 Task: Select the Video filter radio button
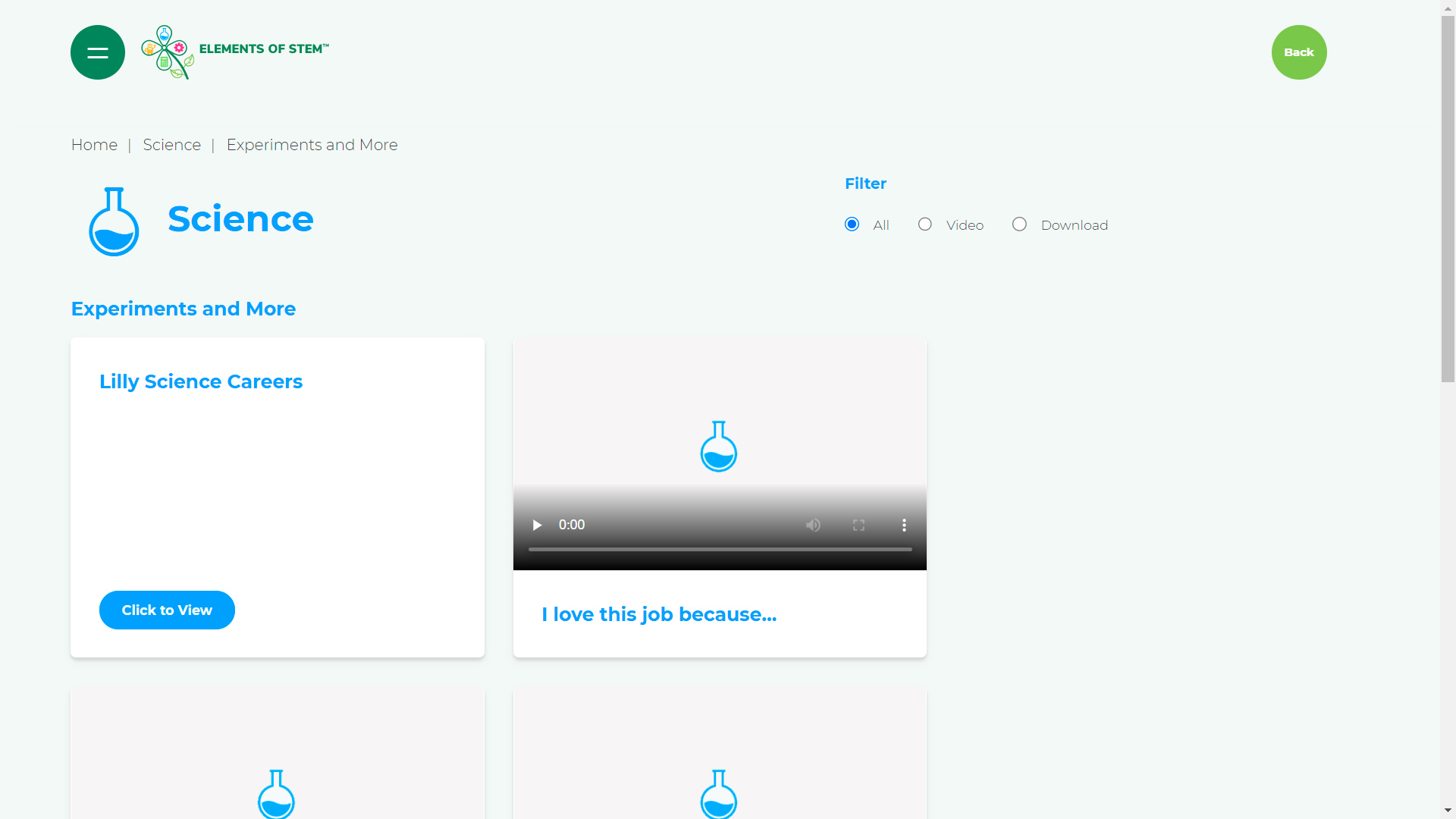[x=924, y=224]
